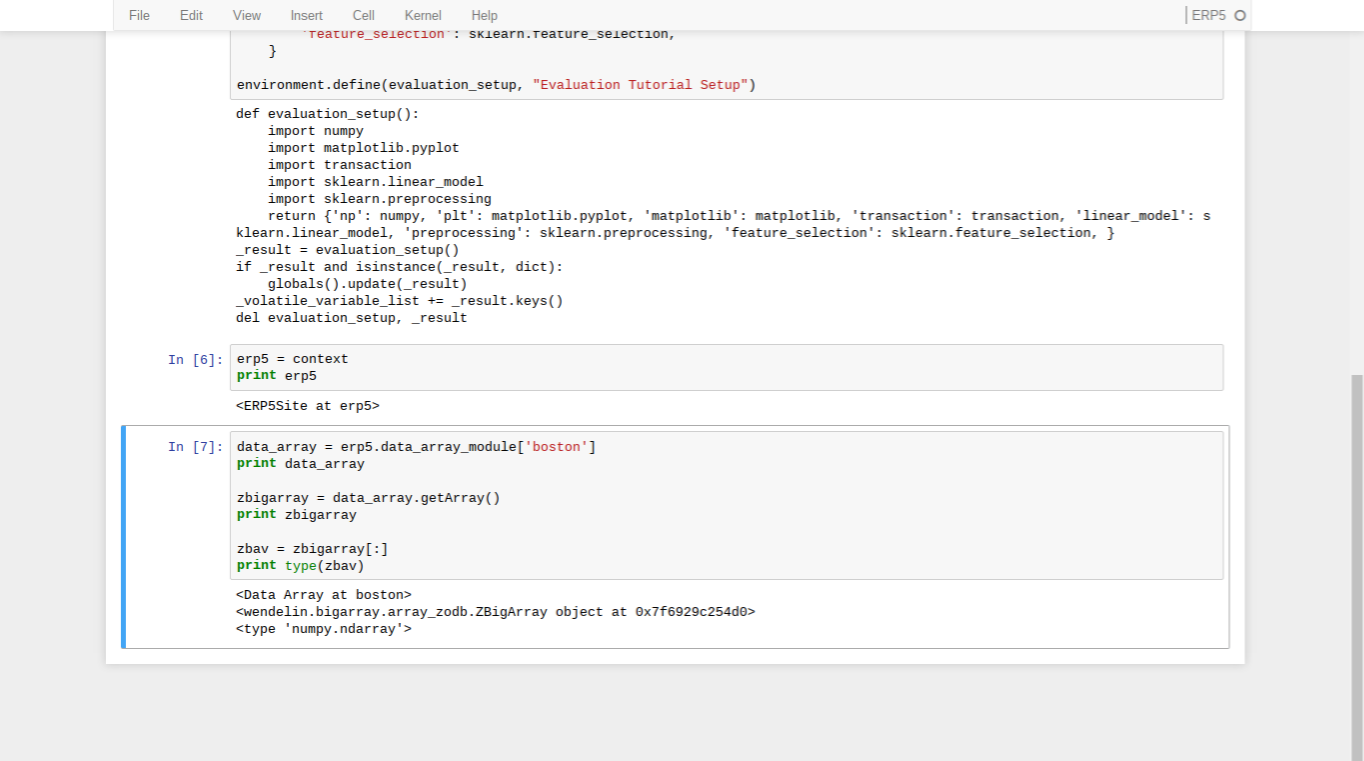Click the ERP5 kernel name label
Image resolution: width=1364 pixels, height=761 pixels.
tap(1208, 15)
